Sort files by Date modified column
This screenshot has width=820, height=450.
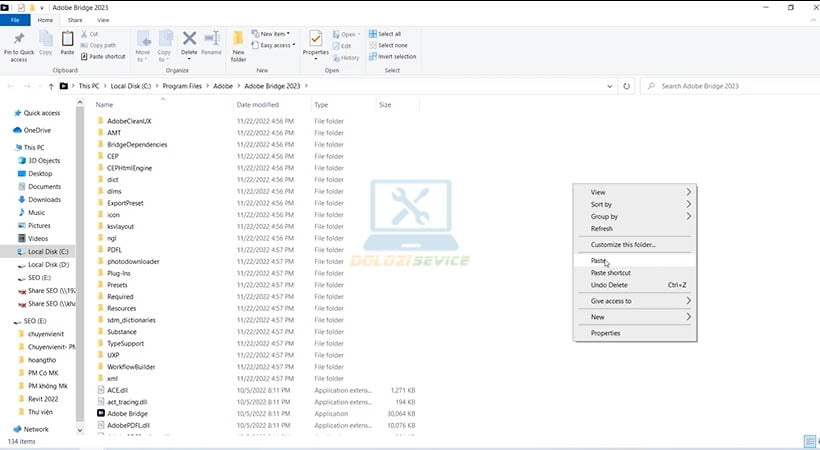click(x=258, y=104)
